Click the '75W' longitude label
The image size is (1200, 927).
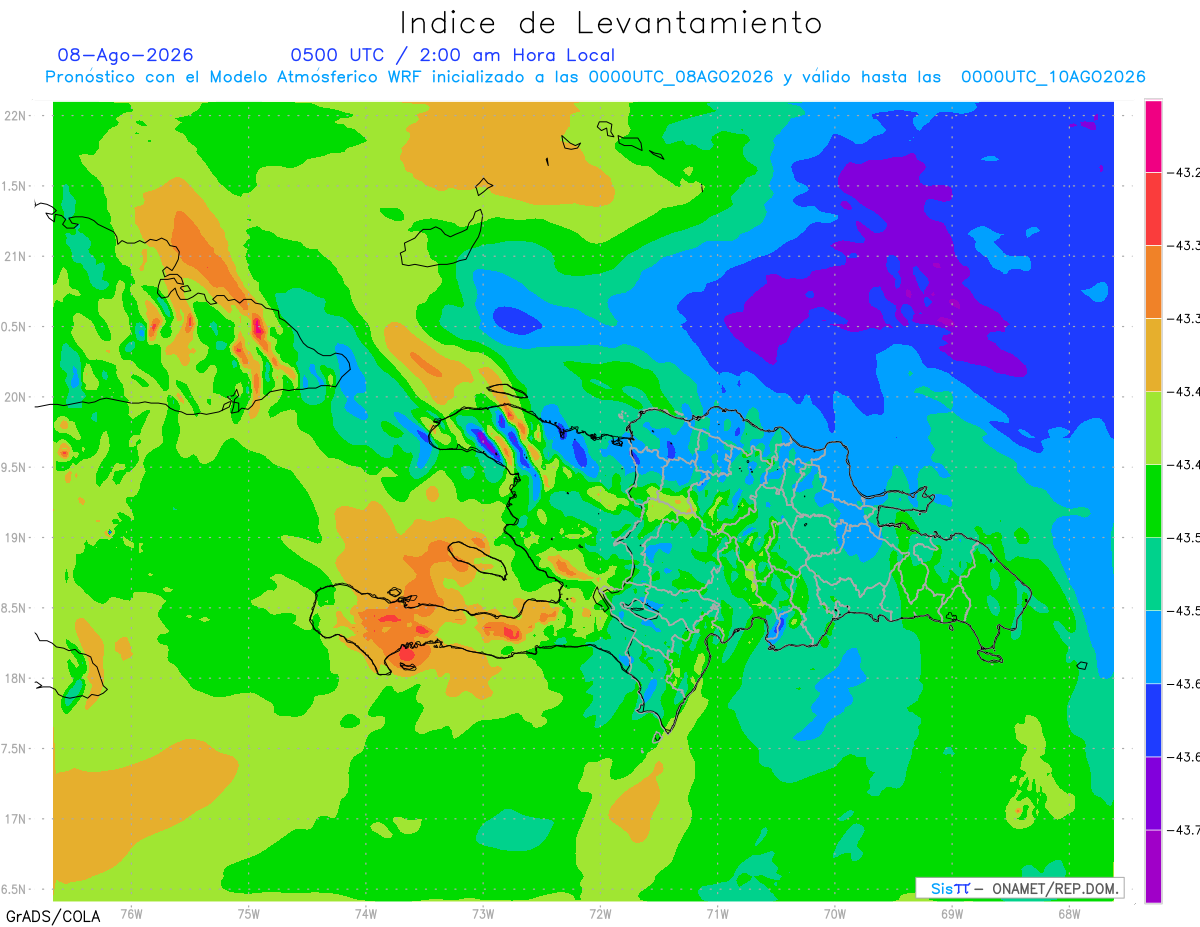(x=249, y=914)
